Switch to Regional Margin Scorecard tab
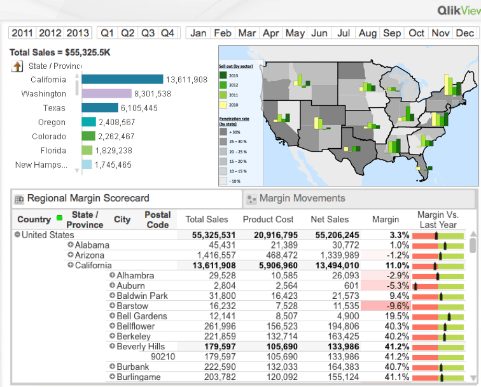This screenshot has width=481, height=387. (x=127, y=199)
